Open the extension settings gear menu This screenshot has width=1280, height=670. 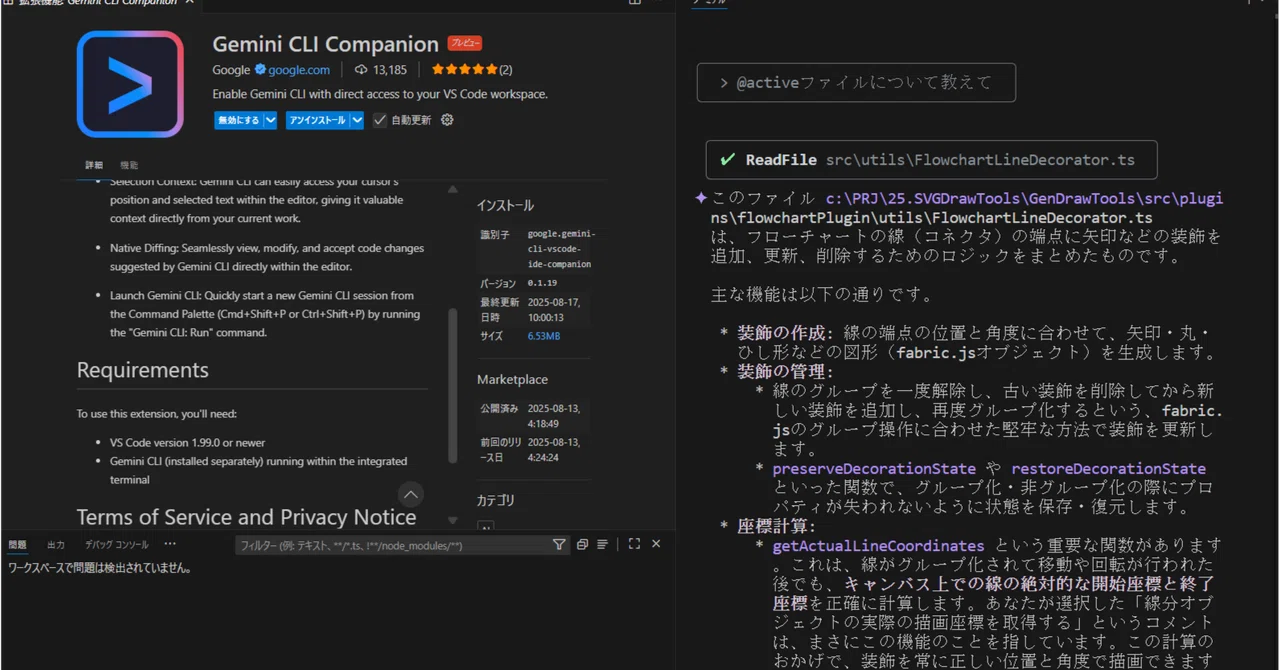pyautogui.click(x=447, y=120)
